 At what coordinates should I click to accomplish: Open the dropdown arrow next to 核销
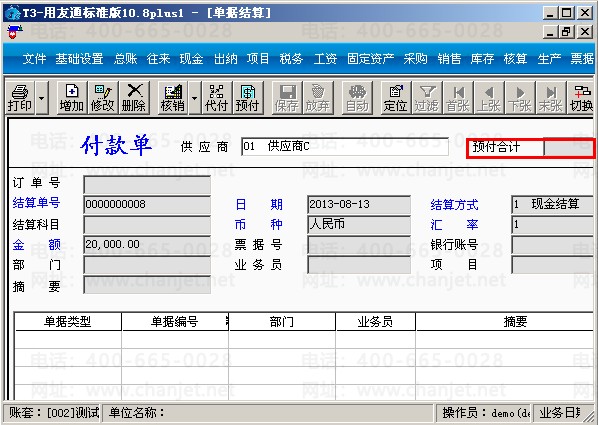195,98
